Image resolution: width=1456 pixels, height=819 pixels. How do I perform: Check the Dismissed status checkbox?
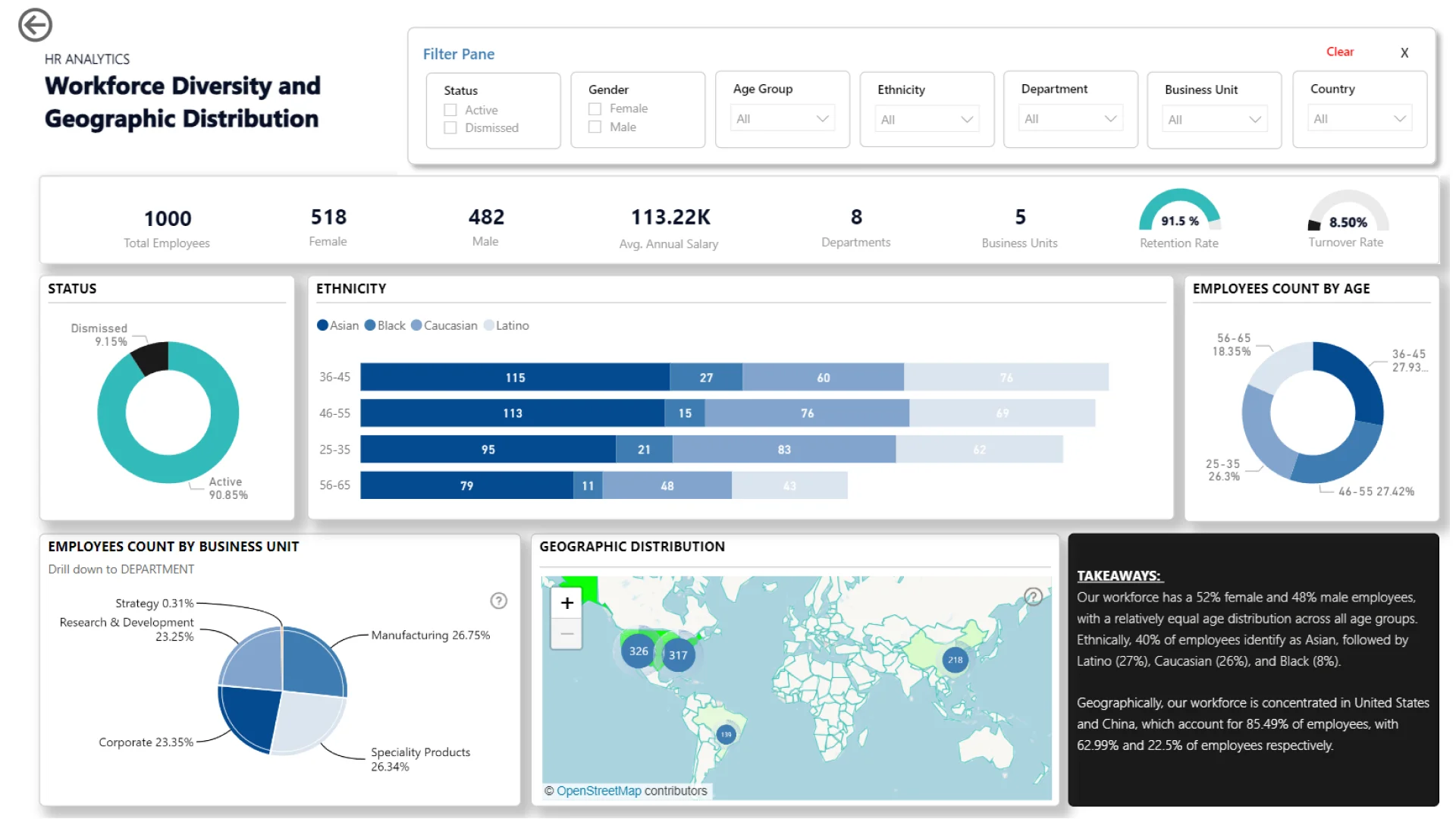click(x=450, y=128)
